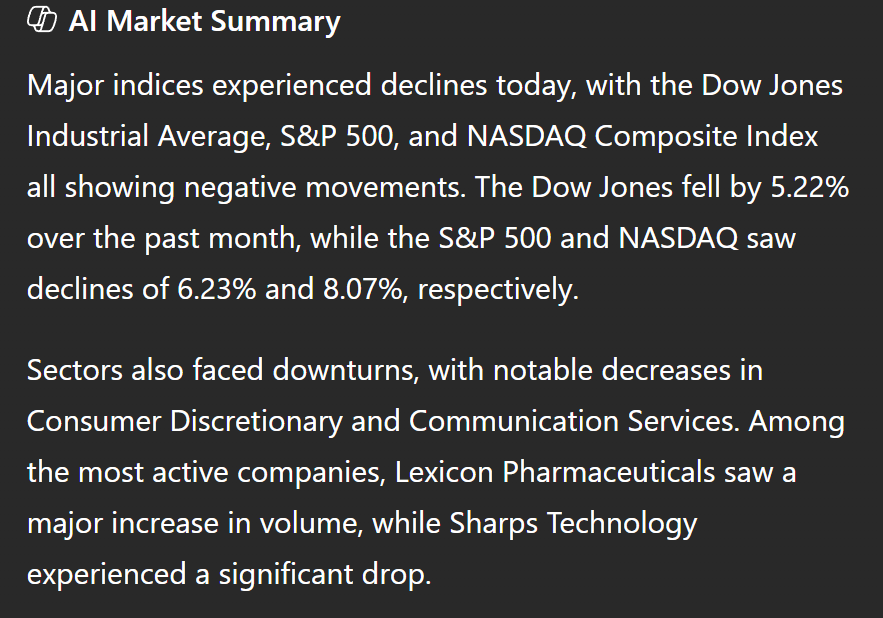The height and width of the screenshot is (618, 883).
Task: Click the AI Market Summary heading
Action: [204, 21]
